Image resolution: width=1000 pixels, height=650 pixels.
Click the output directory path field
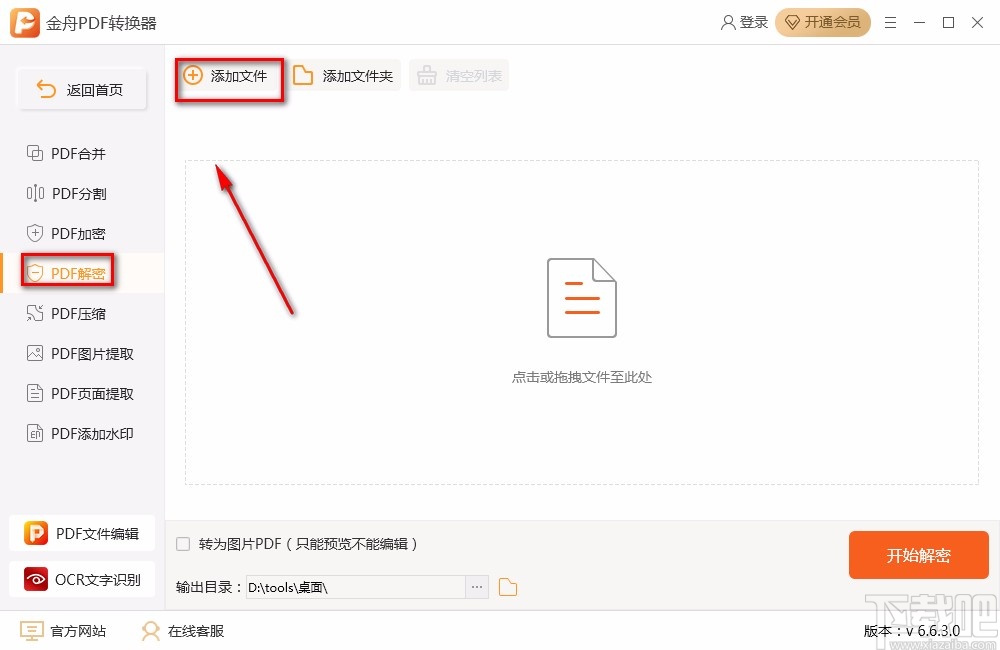pyautogui.click(x=356, y=587)
